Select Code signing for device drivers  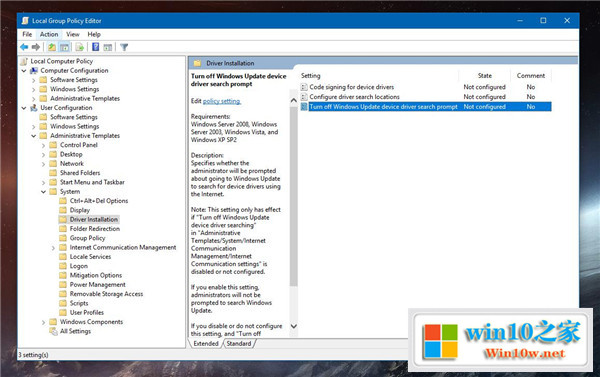(x=351, y=87)
